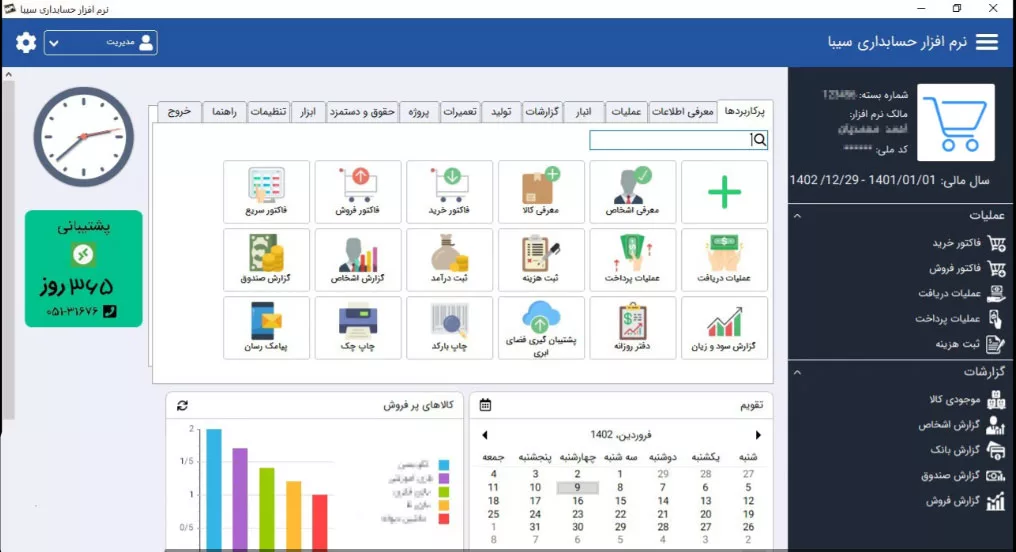Switch to معرفی اطلاعات tab
Screen dimensions: 1016x552
click(x=682, y=112)
